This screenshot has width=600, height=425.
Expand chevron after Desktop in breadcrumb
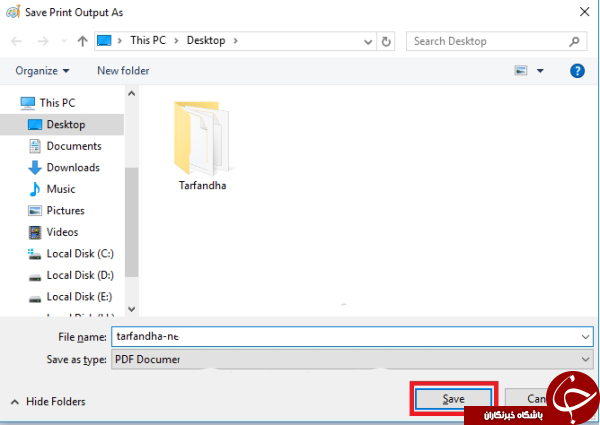coord(235,41)
